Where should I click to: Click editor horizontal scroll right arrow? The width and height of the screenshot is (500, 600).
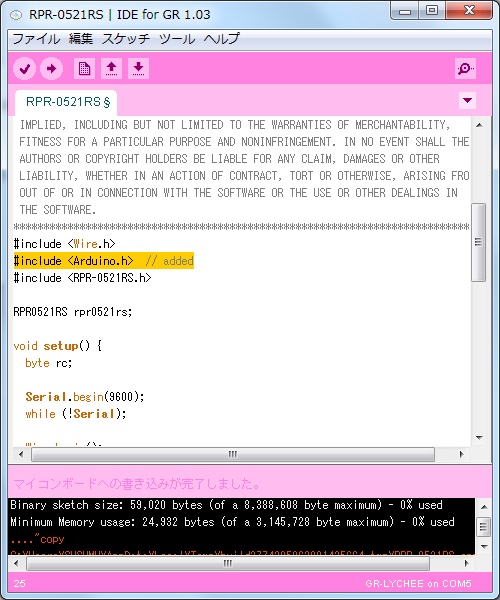coord(461,455)
